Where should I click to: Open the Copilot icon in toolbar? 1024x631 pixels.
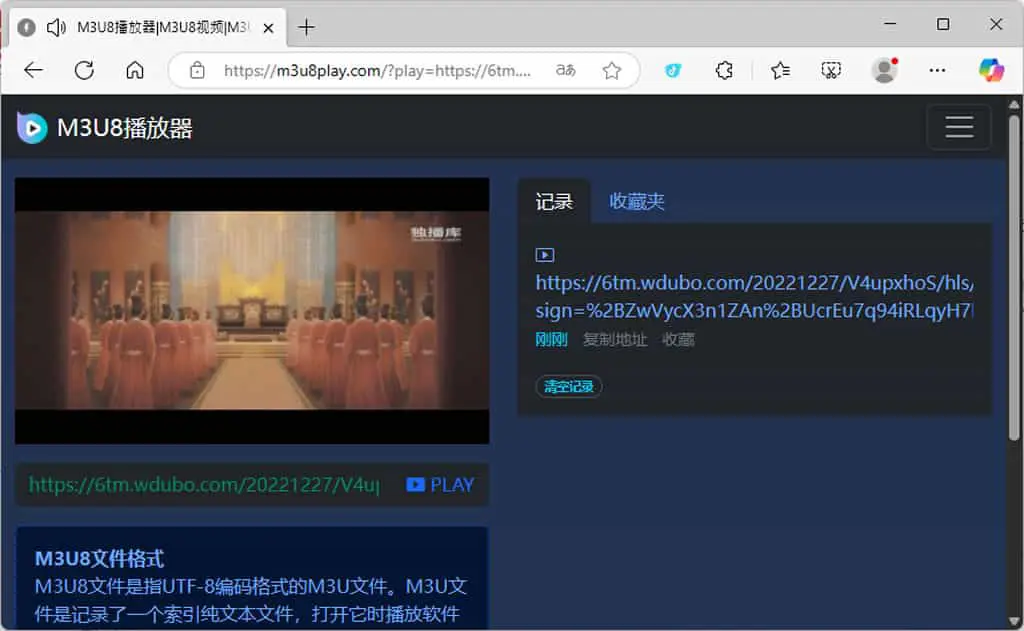991,70
